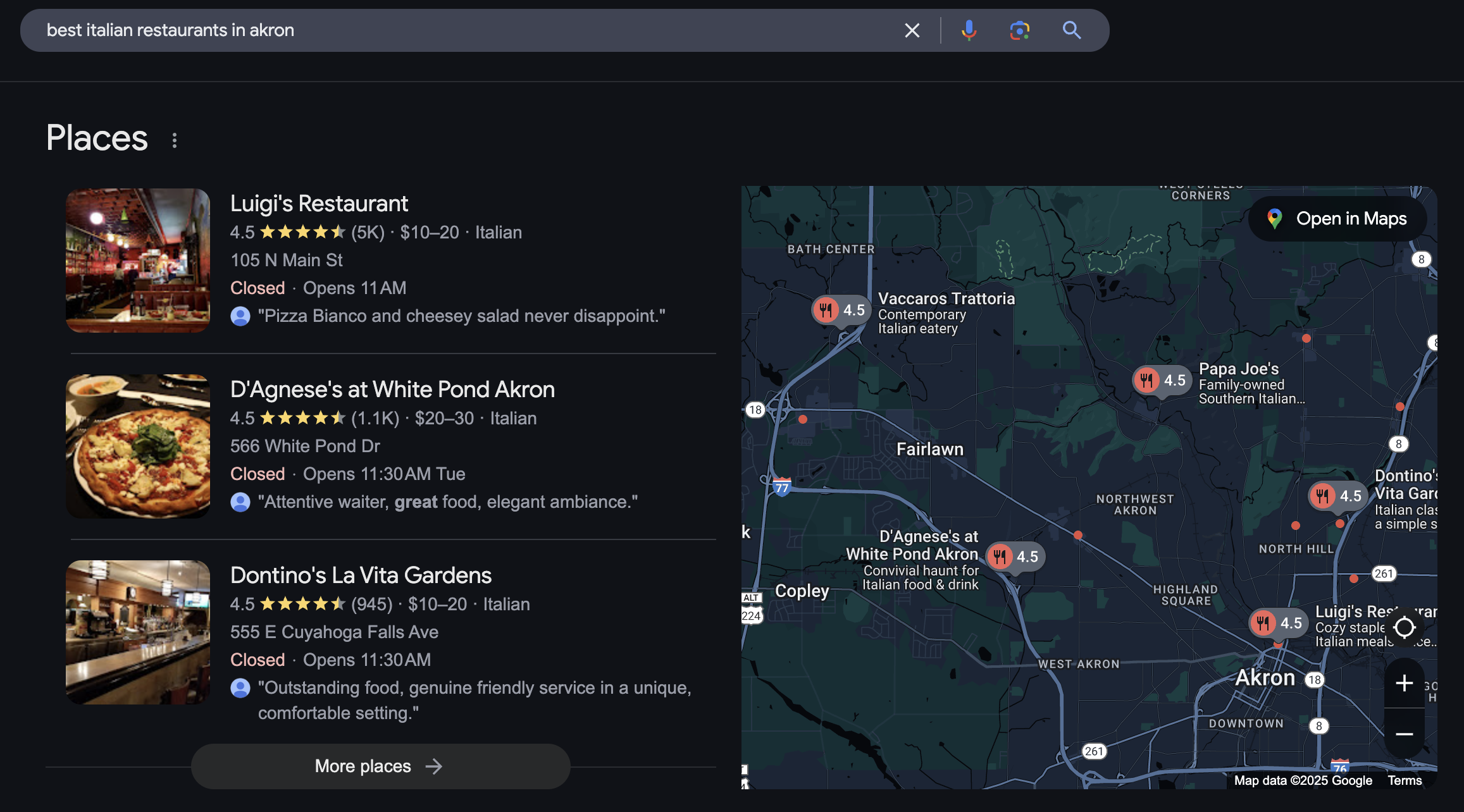Select the Papa Joe's map pin
The image size is (1464, 812).
pyautogui.click(x=1162, y=381)
